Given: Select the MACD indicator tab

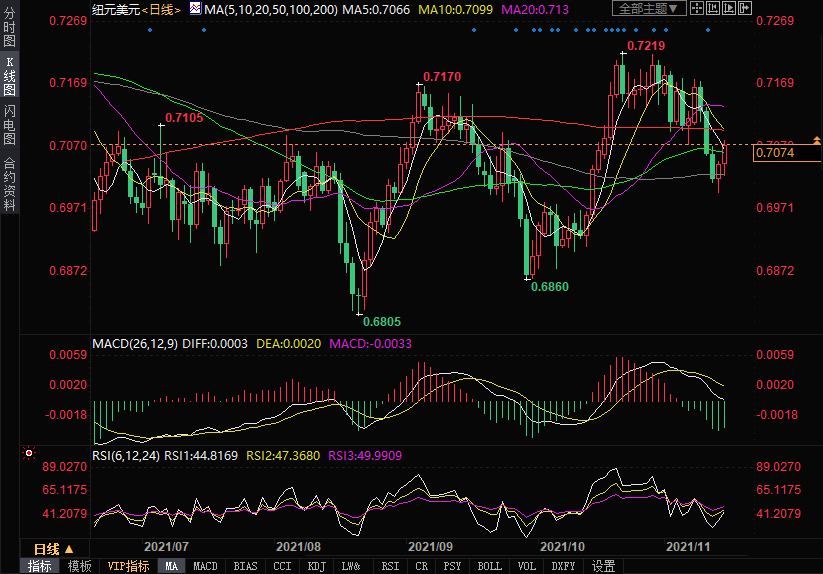Looking at the screenshot, I should pyautogui.click(x=205, y=566).
